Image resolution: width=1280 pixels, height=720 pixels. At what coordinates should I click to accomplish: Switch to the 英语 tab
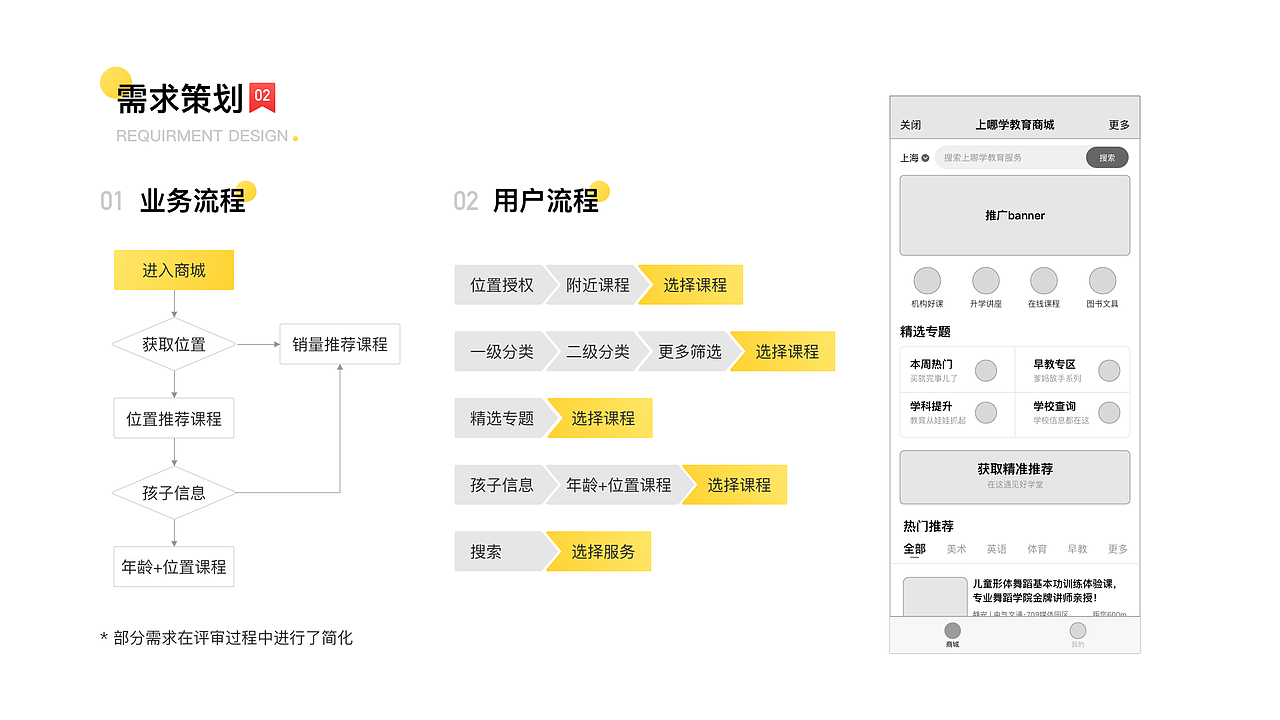coord(997,549)
